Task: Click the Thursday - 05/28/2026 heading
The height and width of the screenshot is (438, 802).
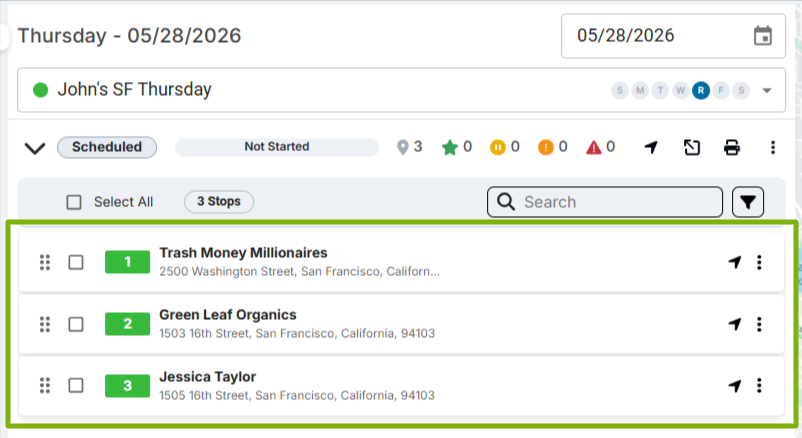Action: pyautogui.click(x=129, y=36)
